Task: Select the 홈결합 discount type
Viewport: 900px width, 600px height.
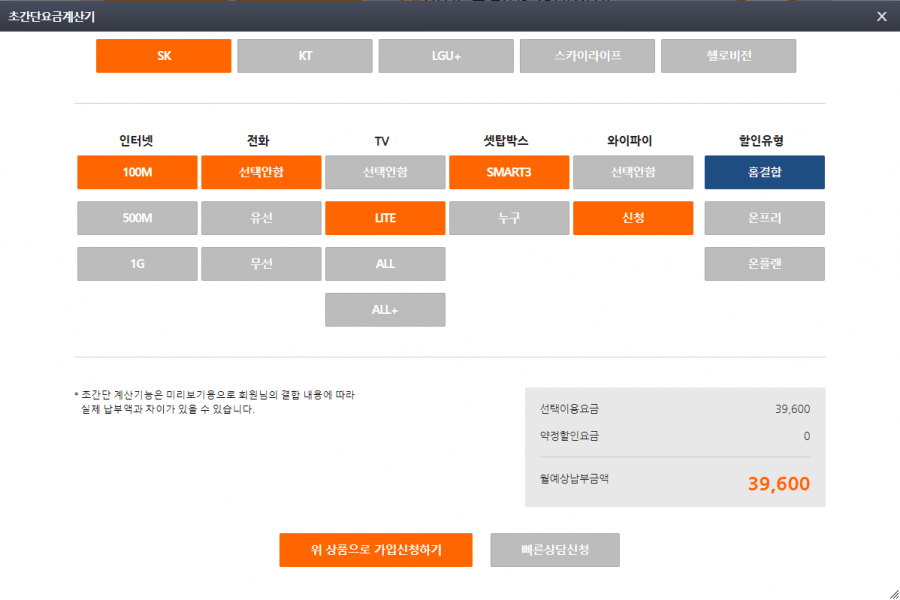Action: click(765, 172)
